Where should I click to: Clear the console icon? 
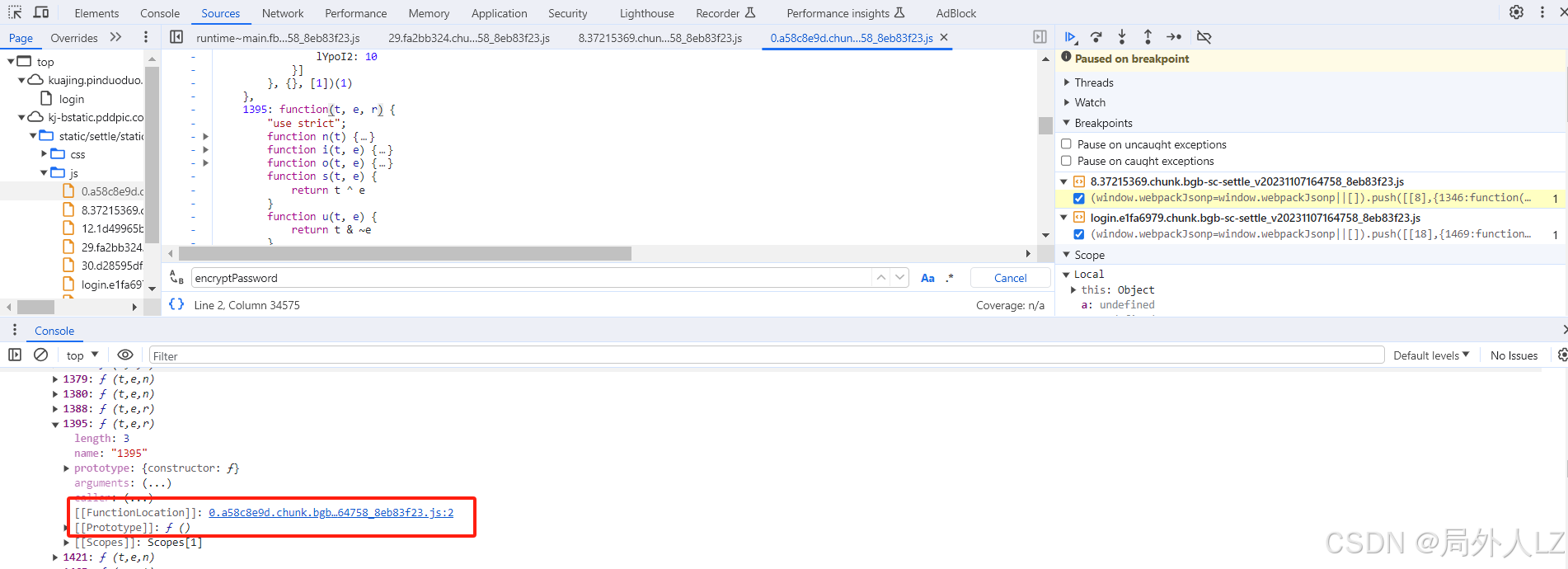point(40,355)
